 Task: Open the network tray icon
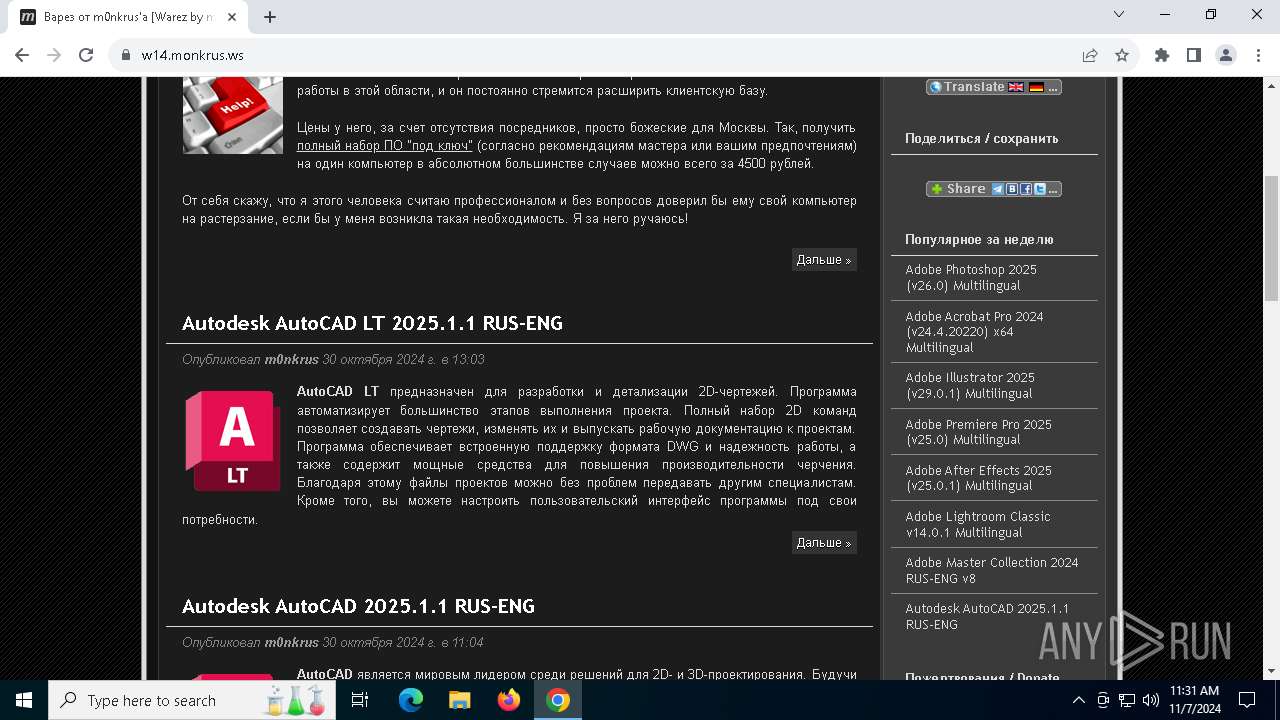tap(1127, 700)
